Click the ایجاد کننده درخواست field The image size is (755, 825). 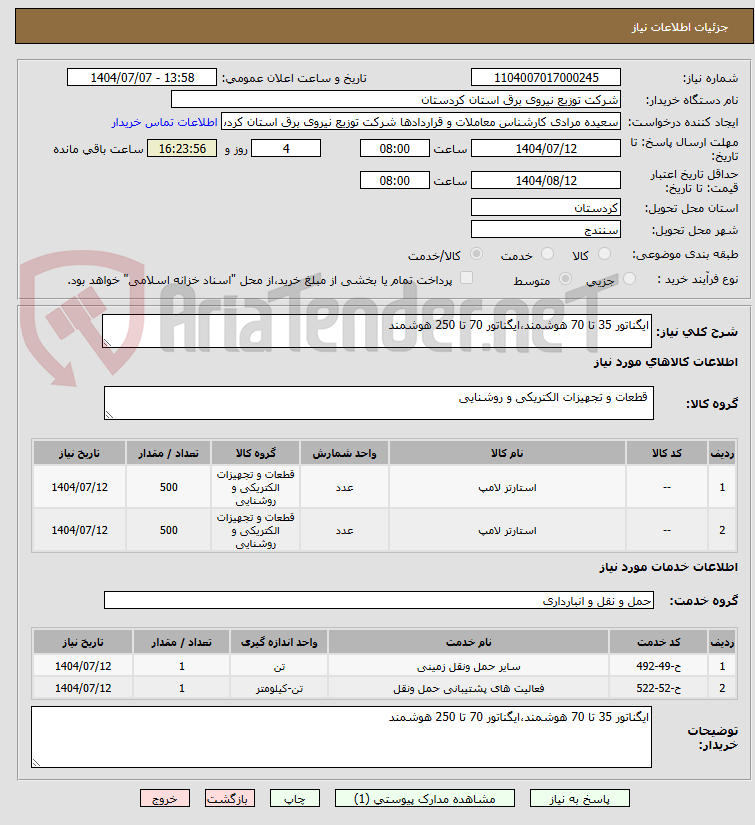pyautogui.click(x=421, y=122)
